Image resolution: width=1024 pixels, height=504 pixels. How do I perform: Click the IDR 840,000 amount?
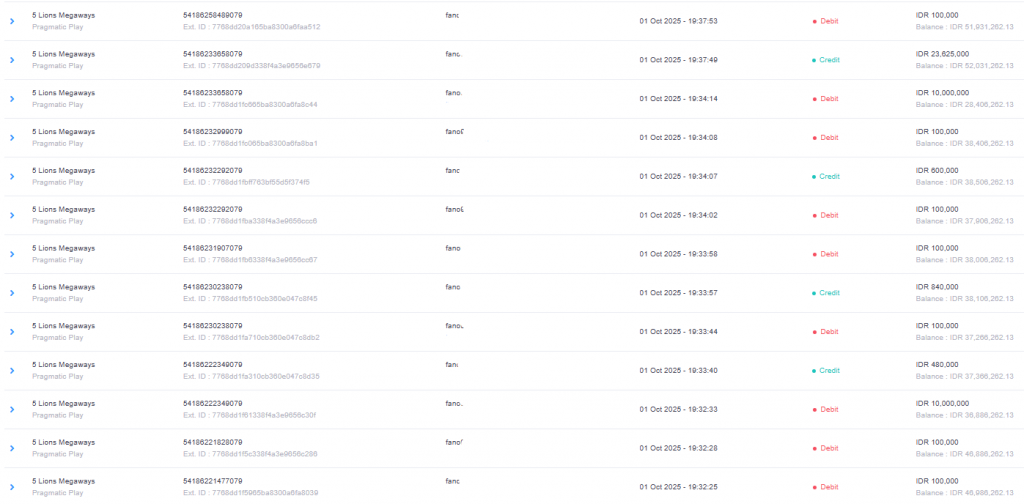click(x=937, y=287)
